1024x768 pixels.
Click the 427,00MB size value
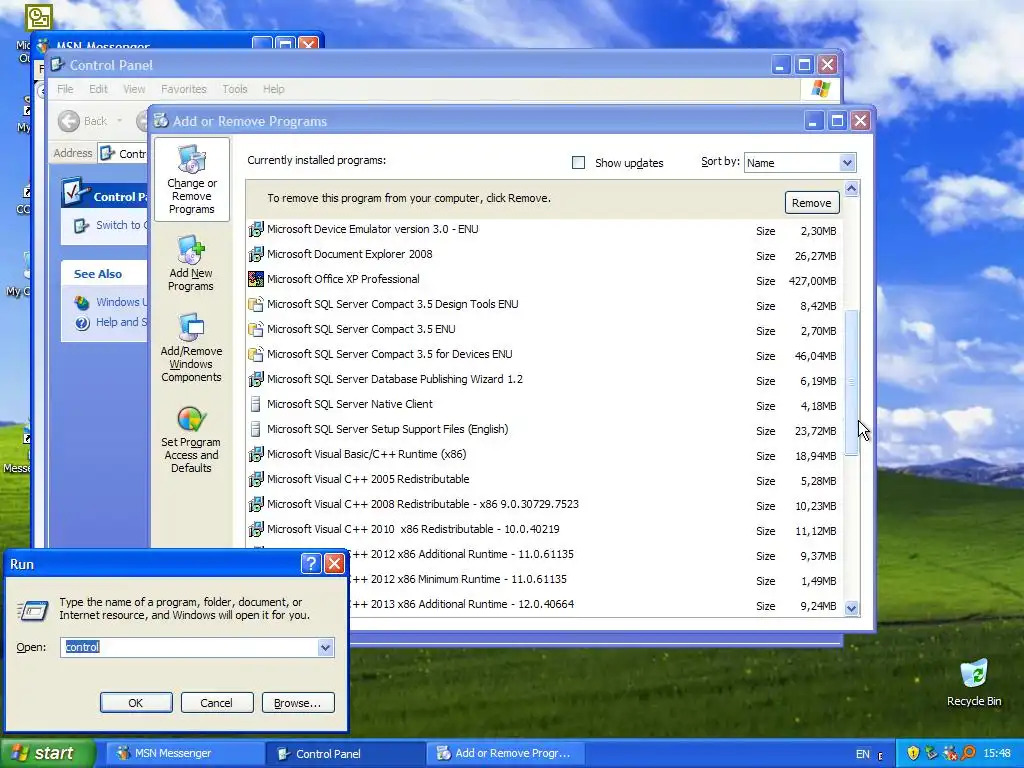(812, 281)
